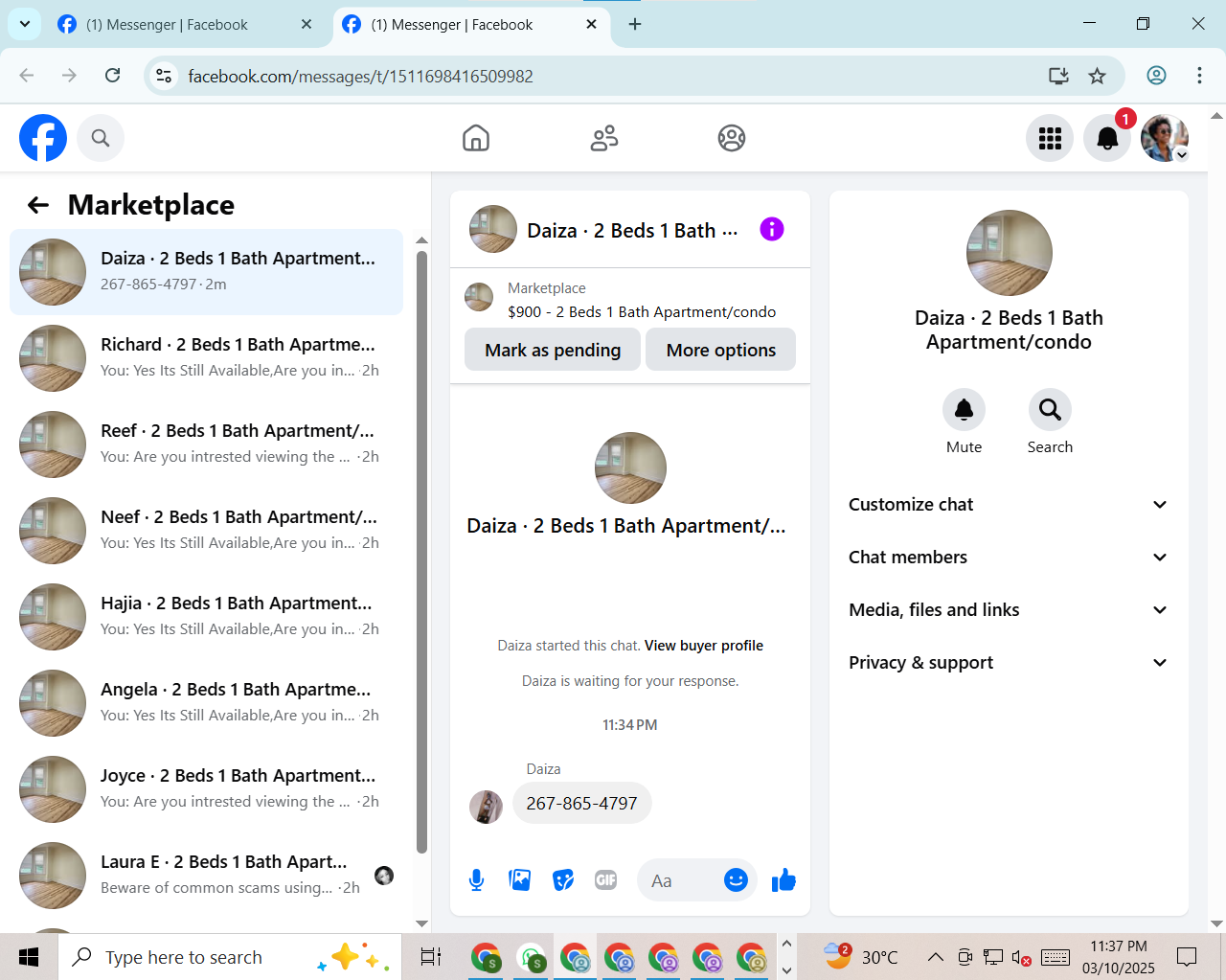This screenshot has height=980, width=1226.
Task: Open Laura E conversation
Action: [206, 876]
